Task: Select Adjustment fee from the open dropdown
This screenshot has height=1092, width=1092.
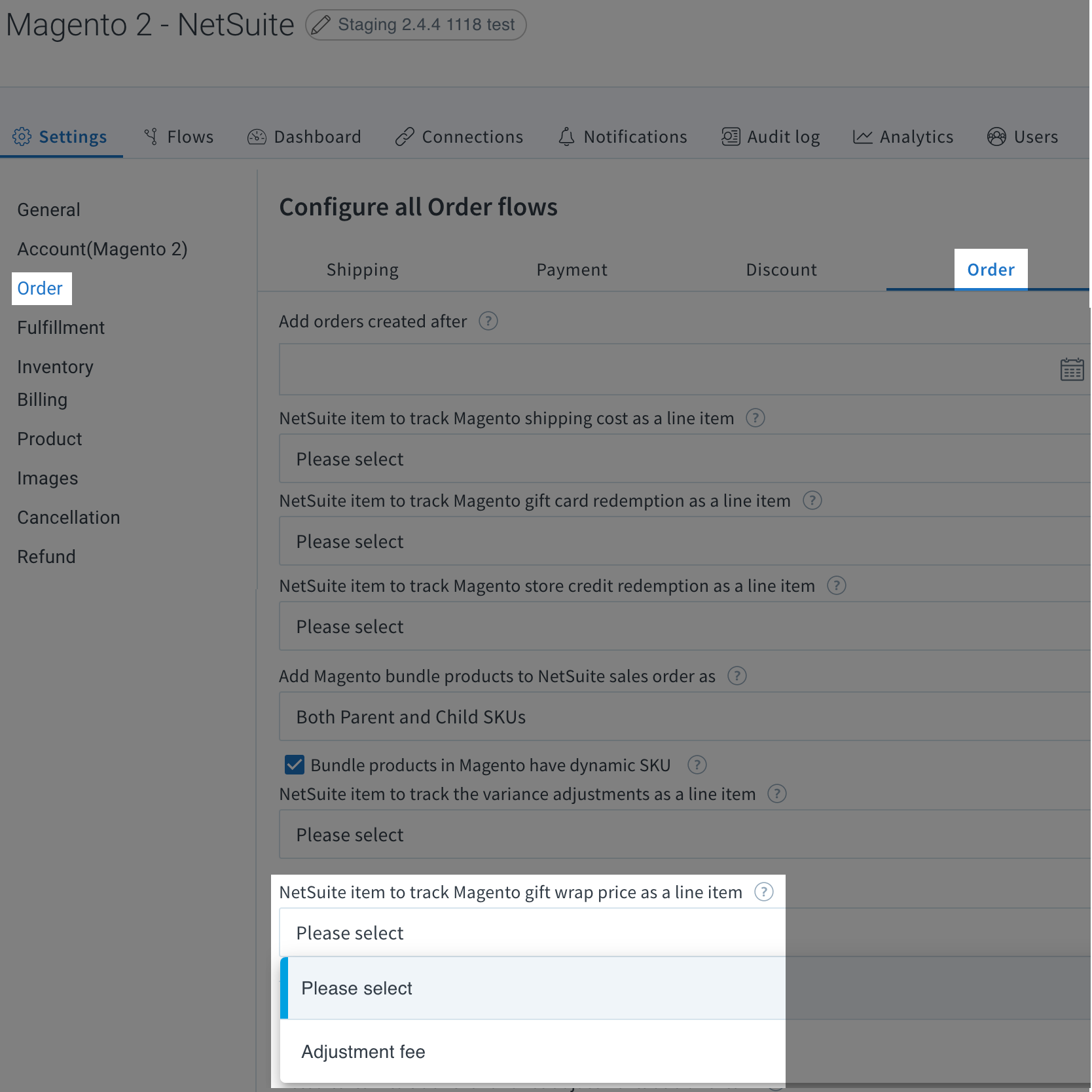Action: [x=363, y=1051]
